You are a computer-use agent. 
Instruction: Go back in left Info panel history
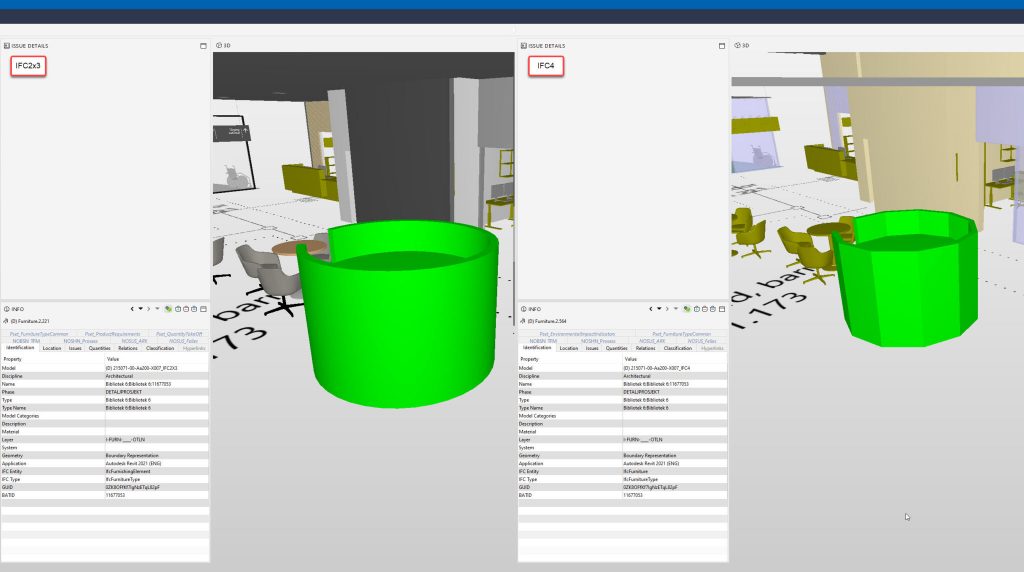pyautogui.click(x=133, y=309)
